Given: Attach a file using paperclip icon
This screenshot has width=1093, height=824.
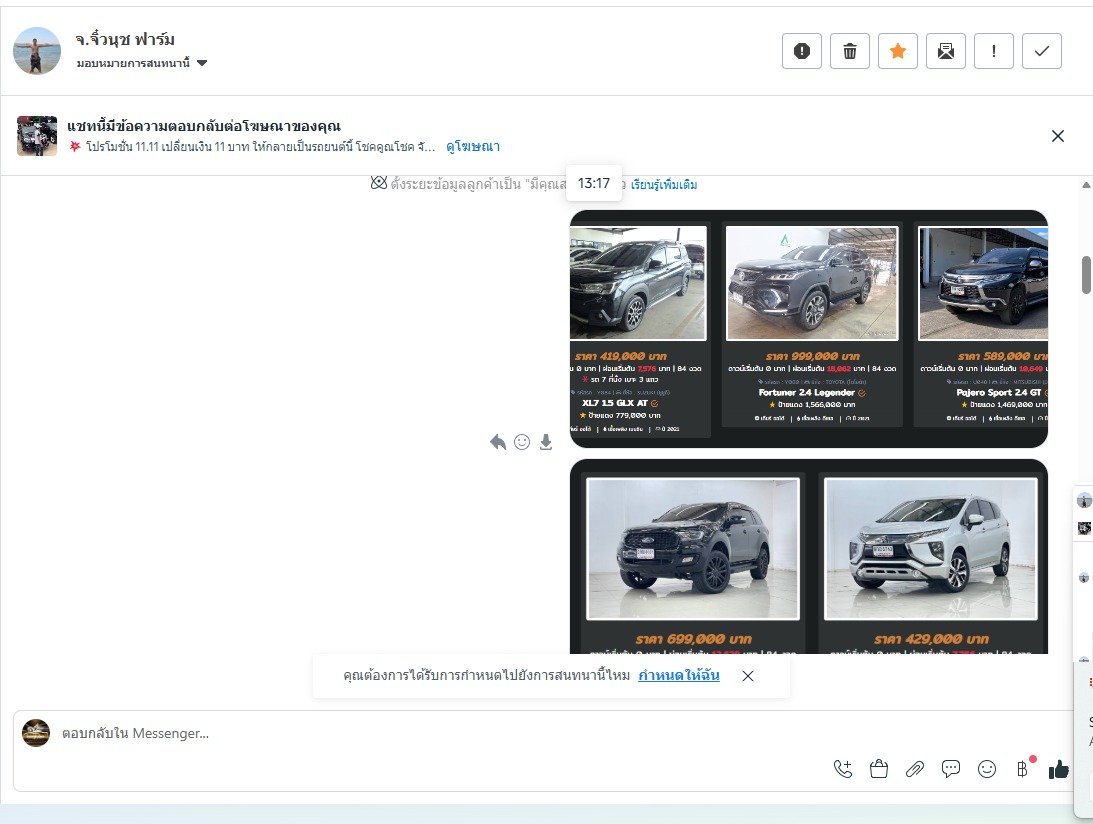Looking at the screenshot, I should click(x=914, y=768).
